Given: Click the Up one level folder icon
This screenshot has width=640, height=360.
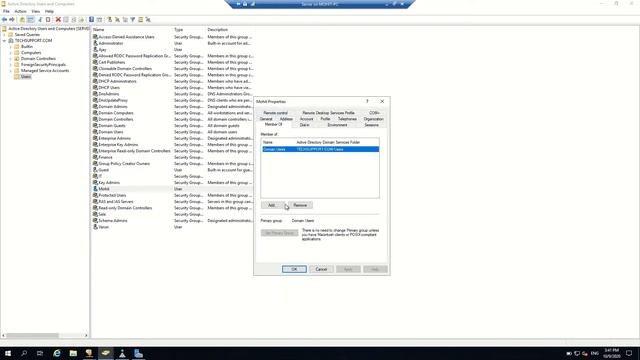Looking at the screenshot, I should tap(22, 20).
